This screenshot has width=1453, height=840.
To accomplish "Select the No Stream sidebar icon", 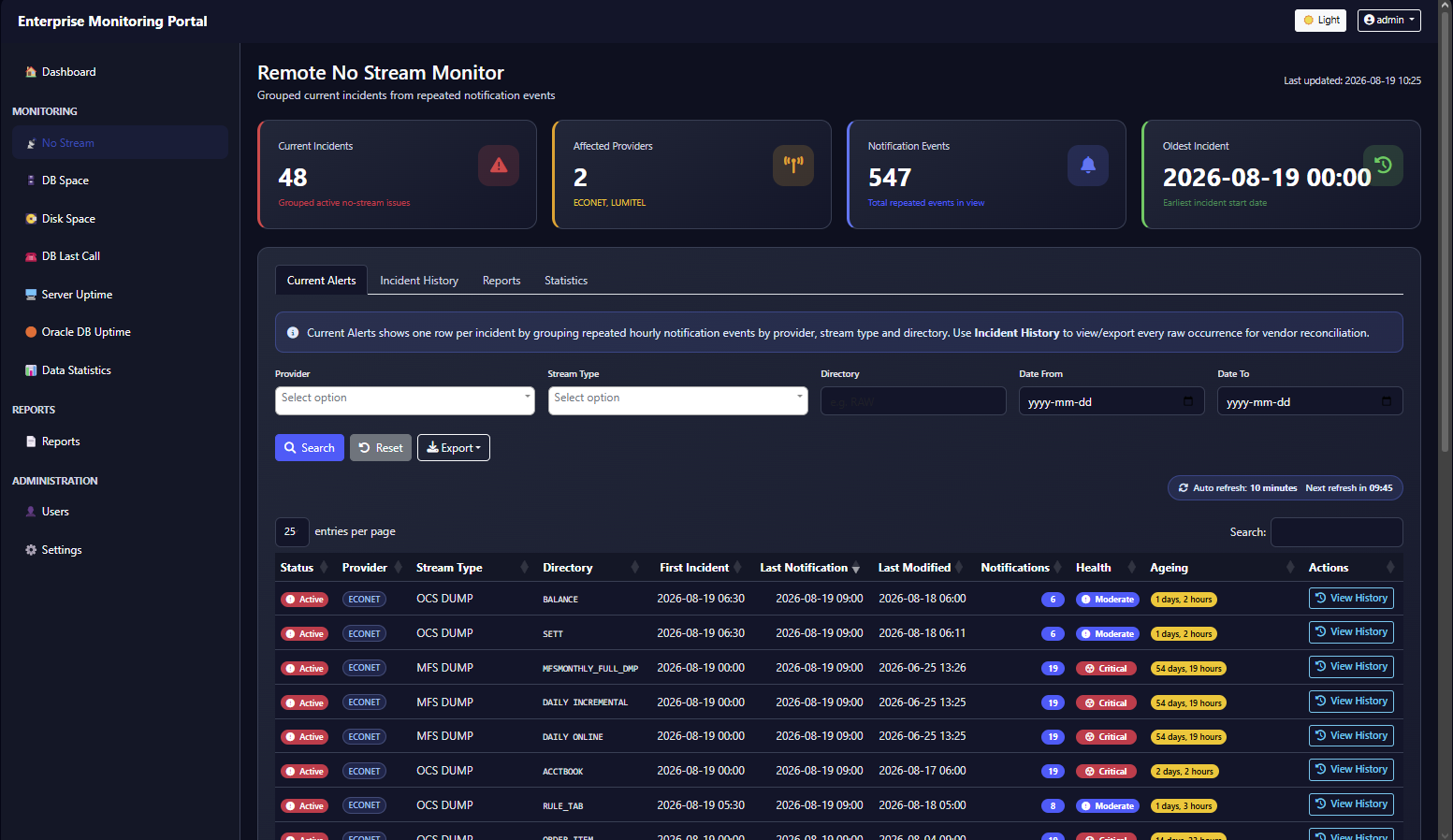I will pyautogui.click(x=31, y=143).
